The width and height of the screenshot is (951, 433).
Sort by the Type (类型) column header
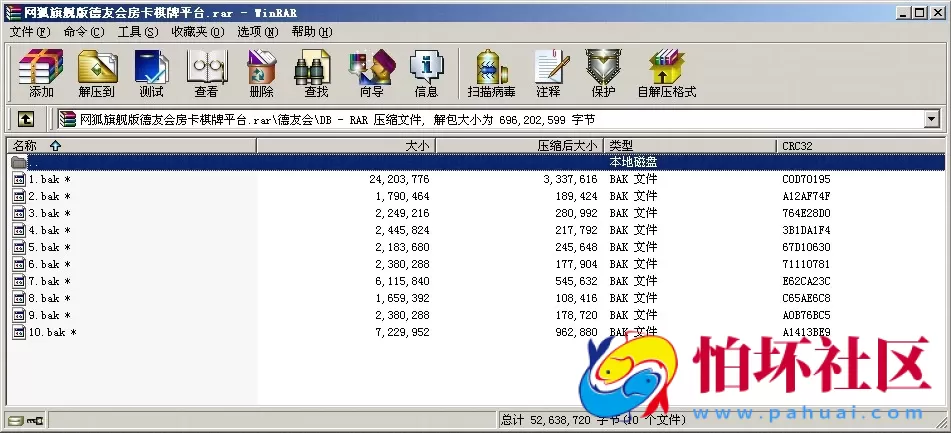coord(690,146)
